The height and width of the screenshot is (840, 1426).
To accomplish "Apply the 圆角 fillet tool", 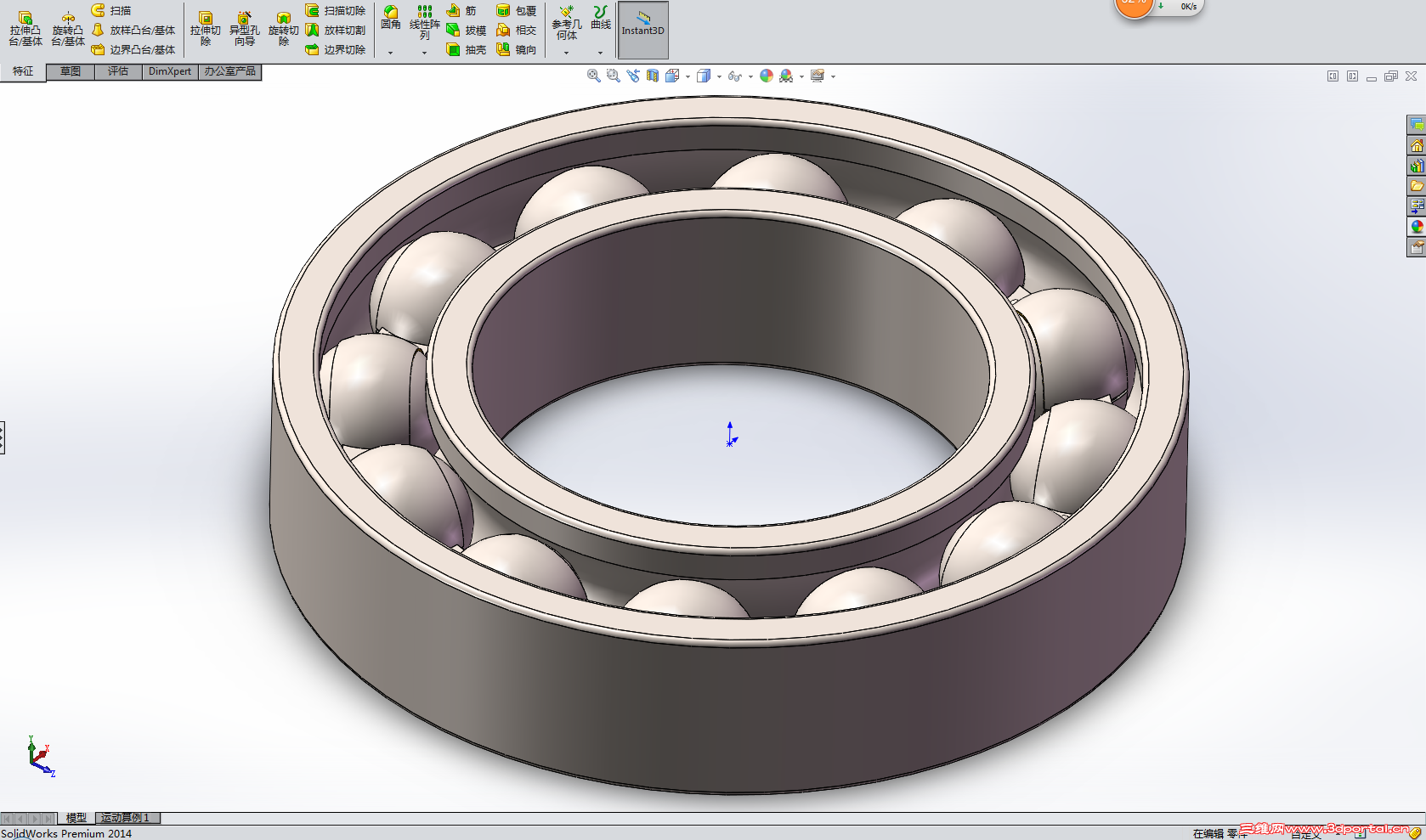I will [391, 17].
